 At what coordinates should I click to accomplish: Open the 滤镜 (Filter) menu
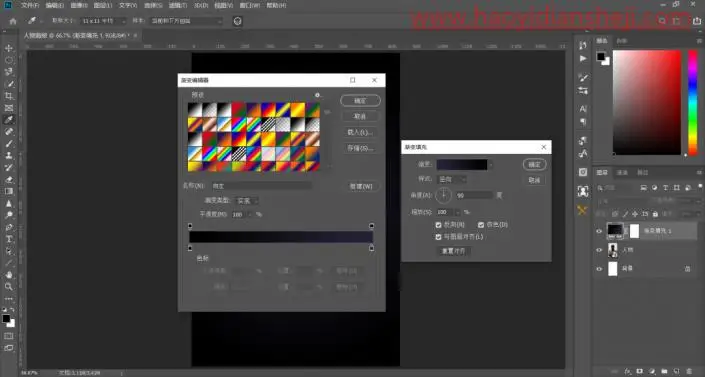pos(178,5)
